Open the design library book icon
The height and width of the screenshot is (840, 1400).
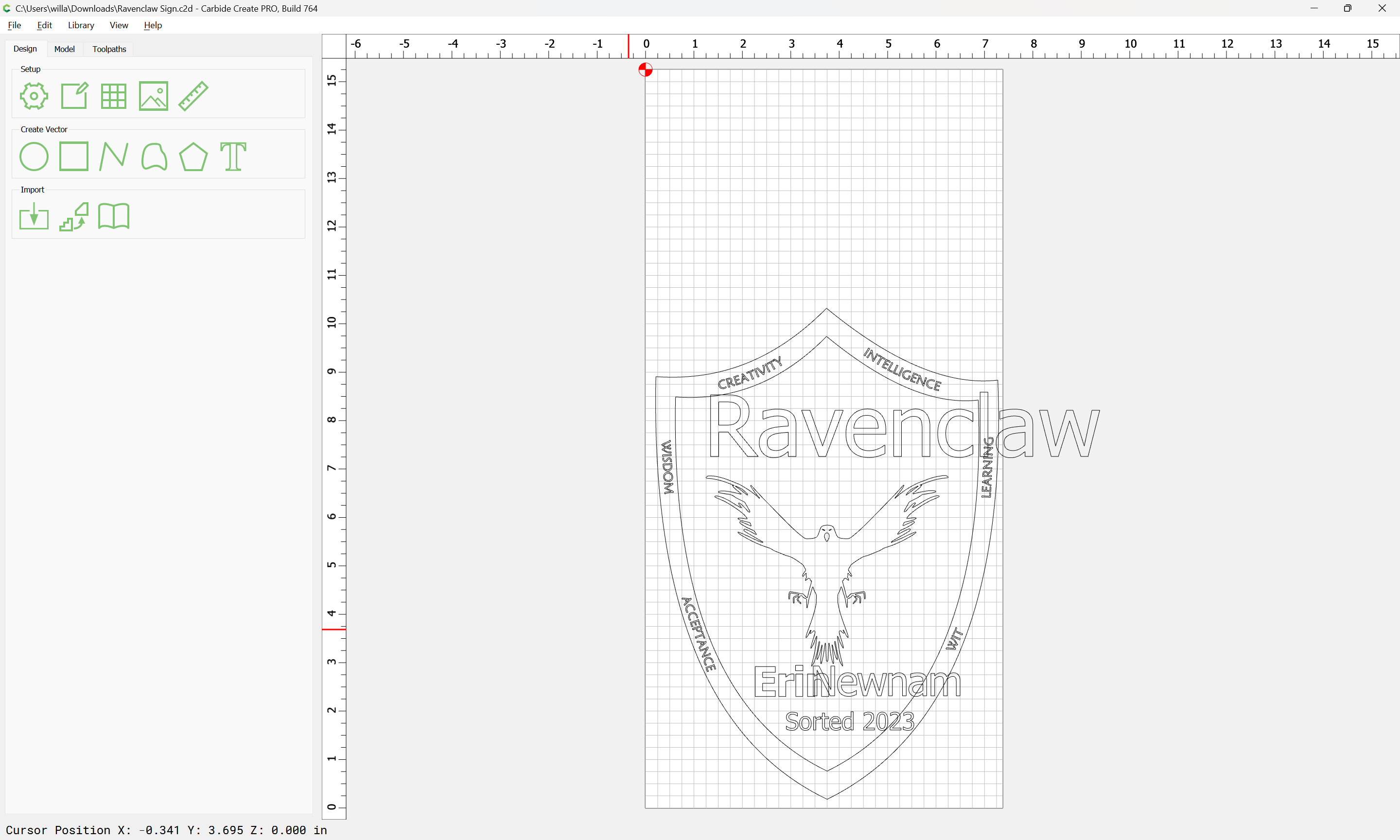point(114,216)
